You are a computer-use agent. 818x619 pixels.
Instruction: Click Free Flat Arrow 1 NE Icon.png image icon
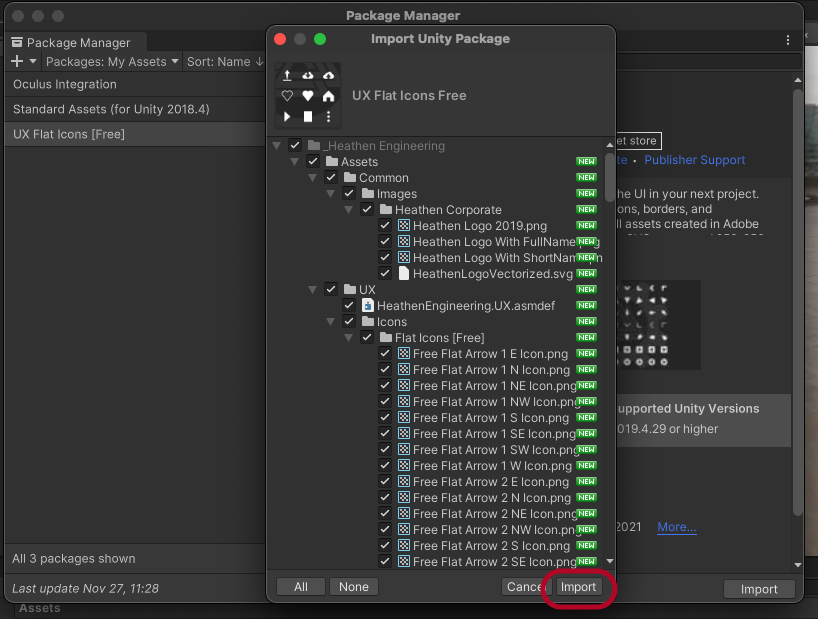pyautogui.click(x=404, y=385)
